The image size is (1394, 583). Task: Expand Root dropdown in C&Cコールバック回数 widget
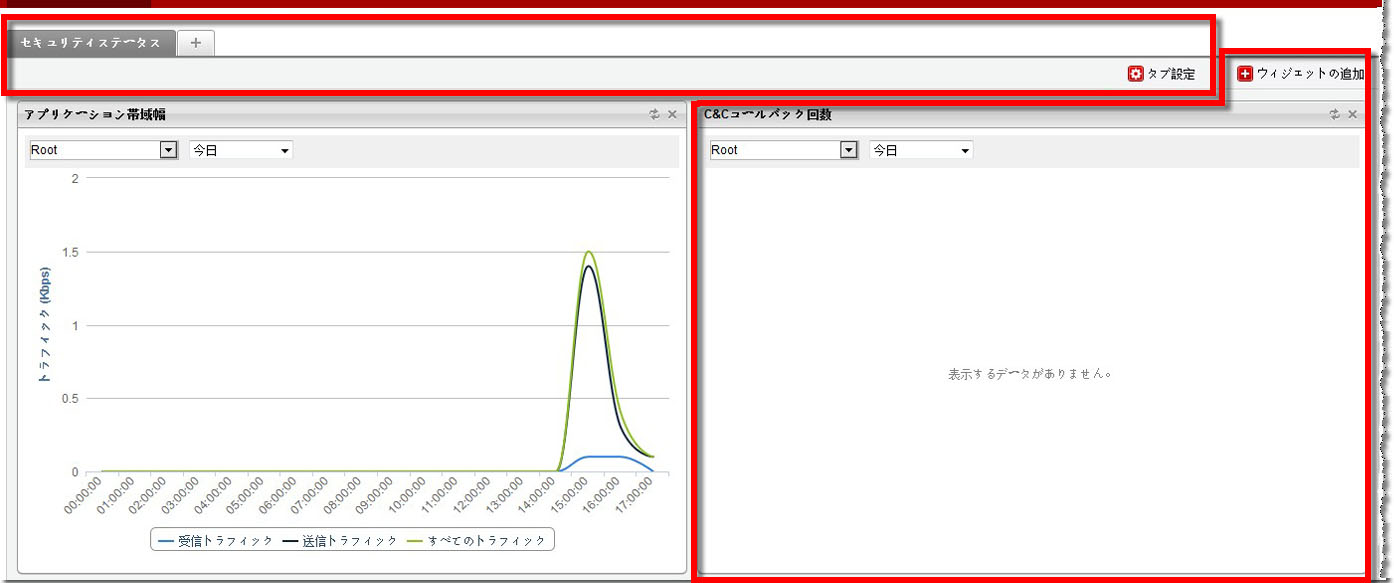(783, 150)
